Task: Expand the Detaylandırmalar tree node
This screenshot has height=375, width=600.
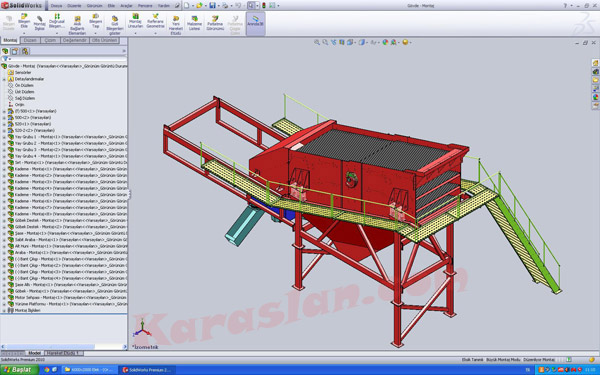Action: [4, 79]
